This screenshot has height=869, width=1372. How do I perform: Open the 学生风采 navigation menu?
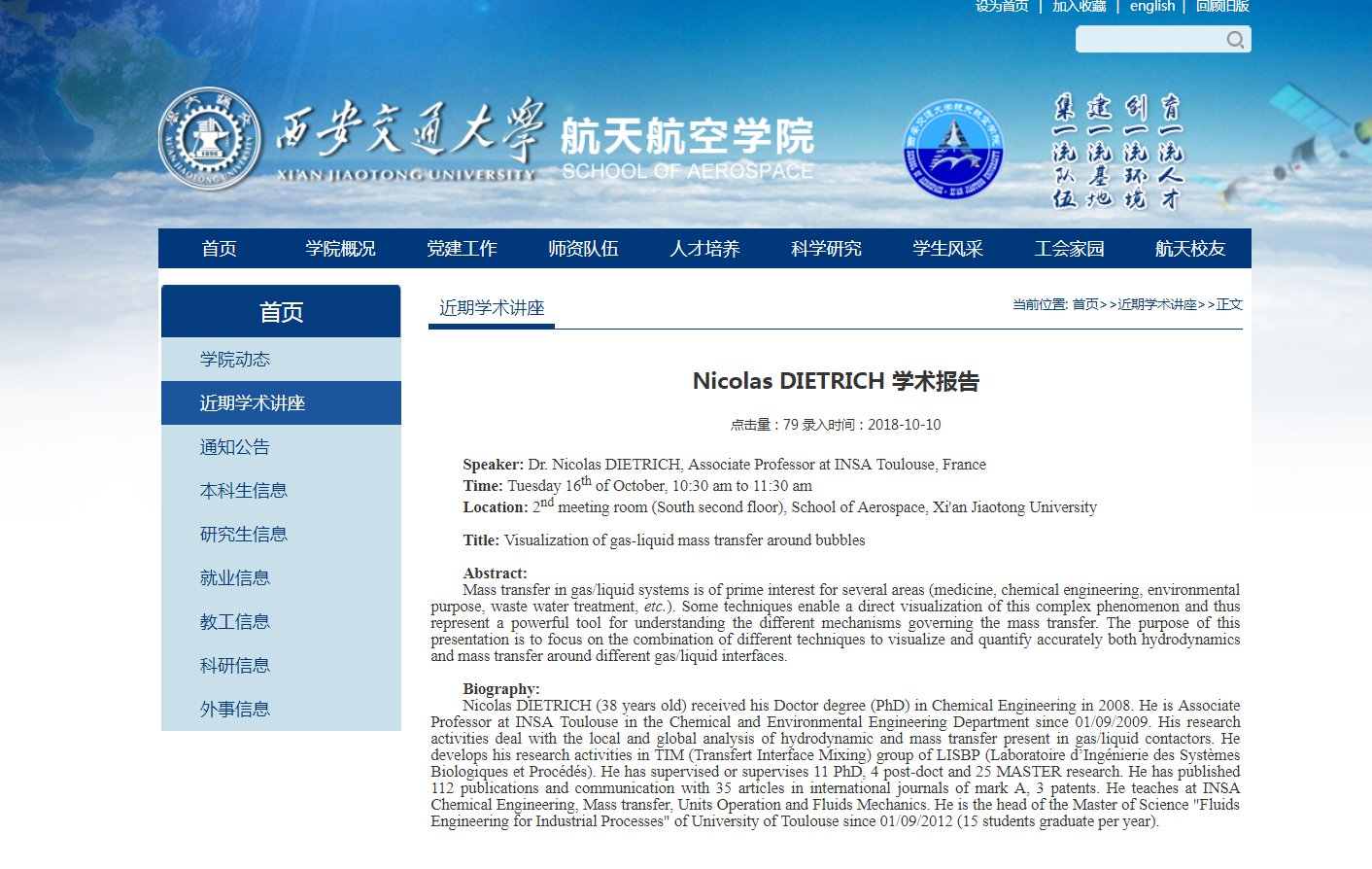coord(947,249)
